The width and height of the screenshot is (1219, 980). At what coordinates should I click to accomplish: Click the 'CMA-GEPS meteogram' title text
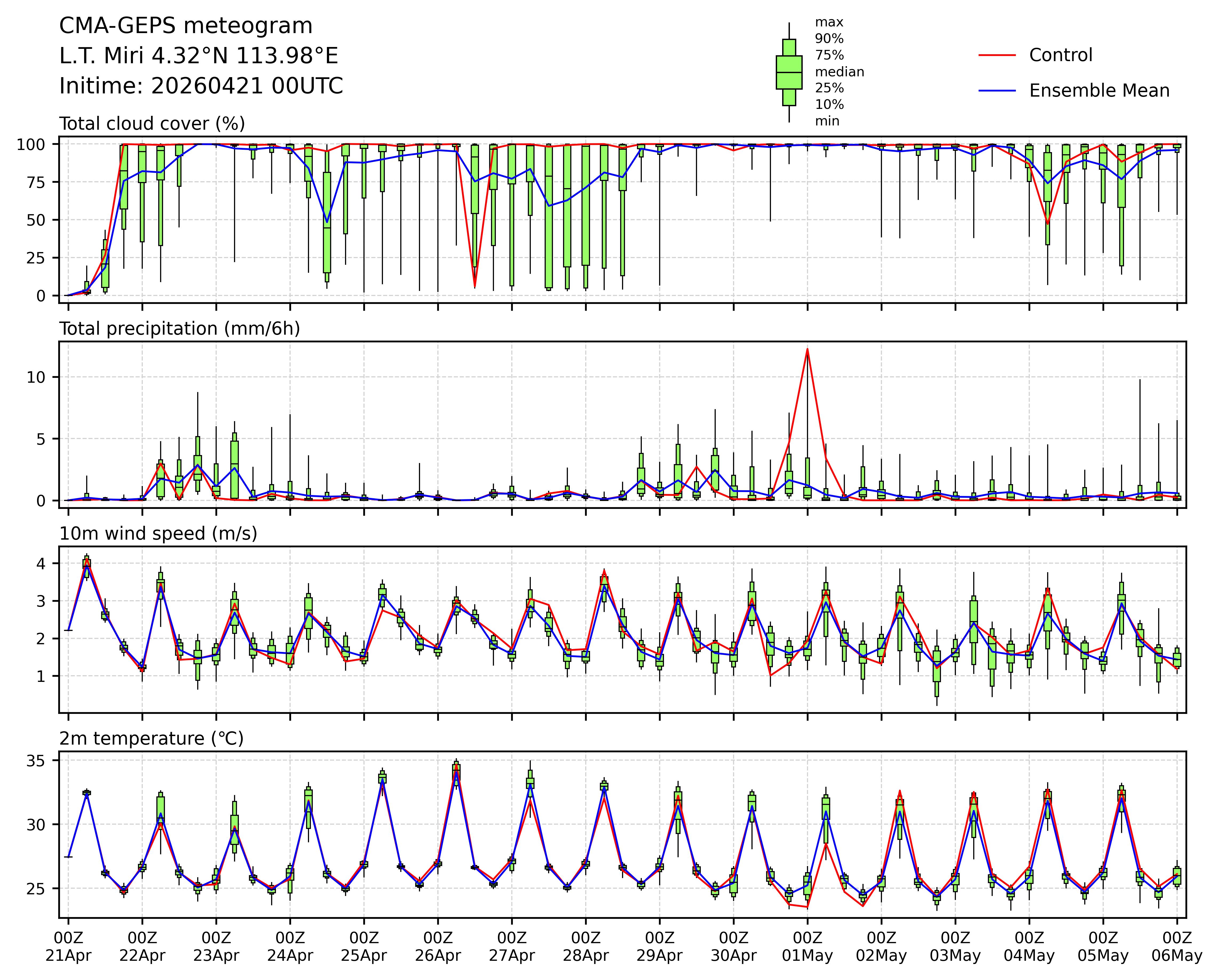(186, 26)
